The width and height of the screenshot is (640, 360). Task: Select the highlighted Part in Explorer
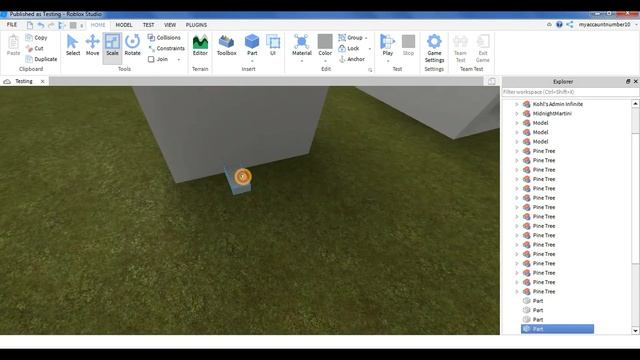point(557,329)
